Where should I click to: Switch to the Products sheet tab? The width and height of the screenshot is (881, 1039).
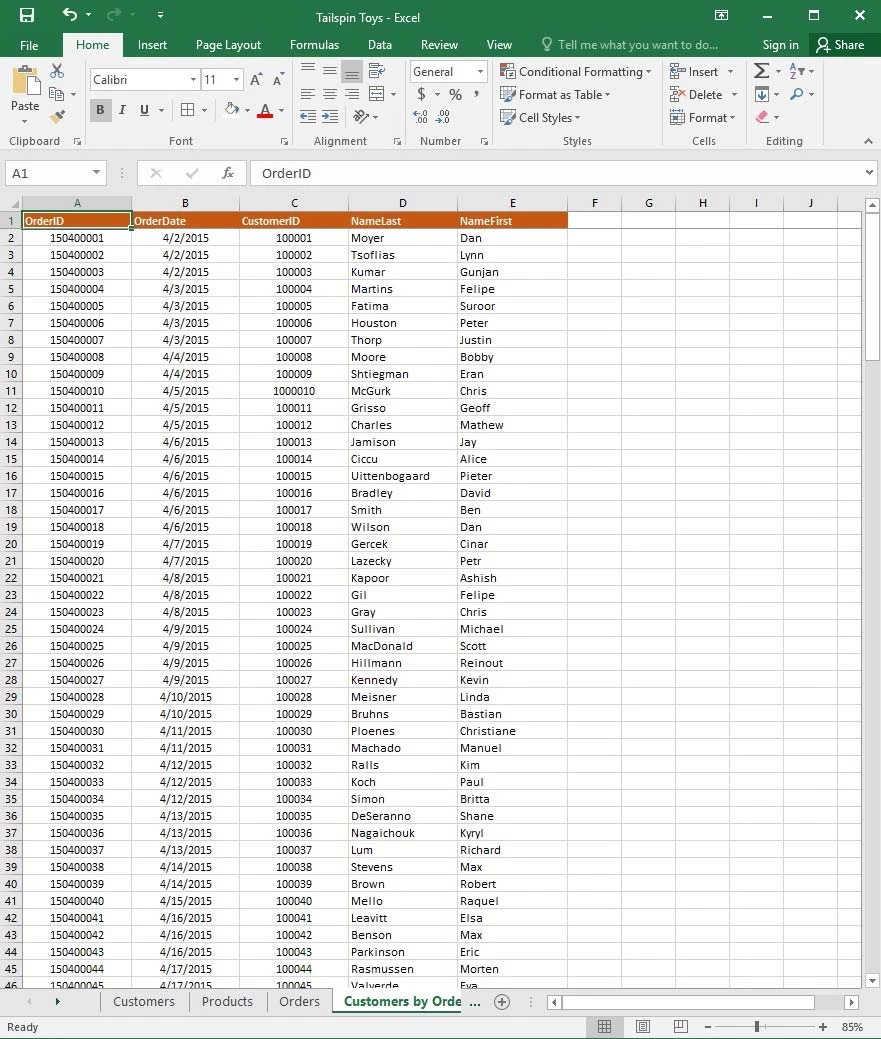click(x=227, y=1001)
